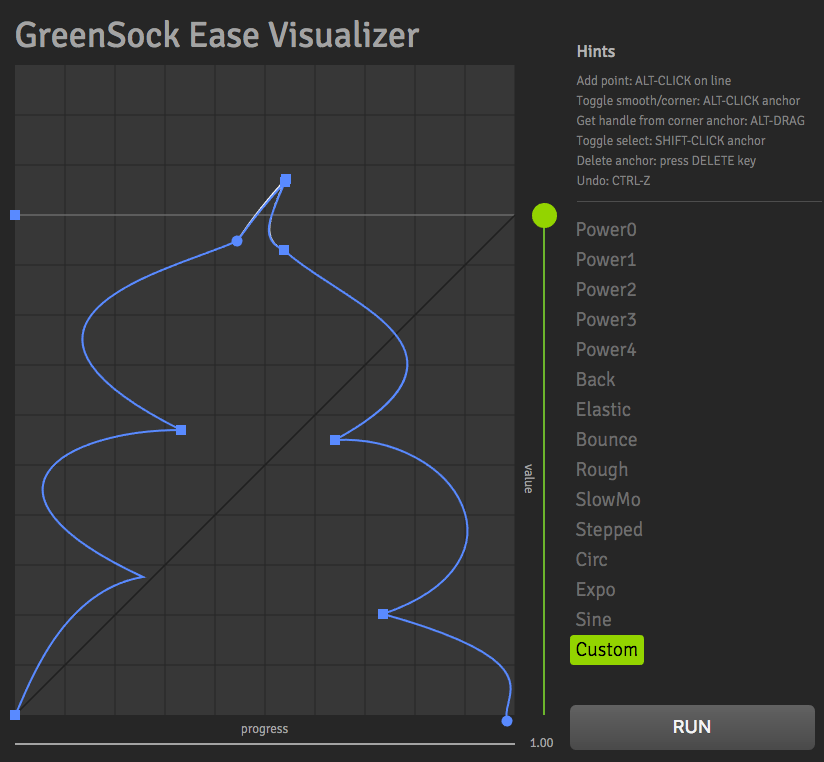Toggle selection of the lower-right anchor square
The image size is (824, 762).
tap(383, 614)
